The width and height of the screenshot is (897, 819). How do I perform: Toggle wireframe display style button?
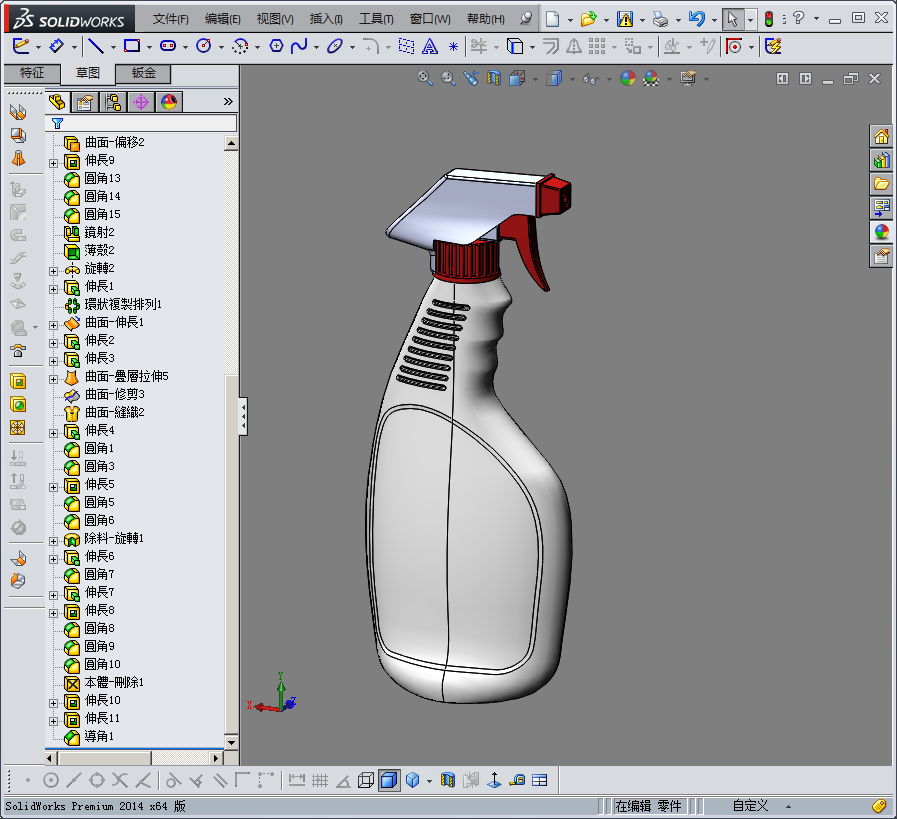pyautogui.click(x=366, y=780)
